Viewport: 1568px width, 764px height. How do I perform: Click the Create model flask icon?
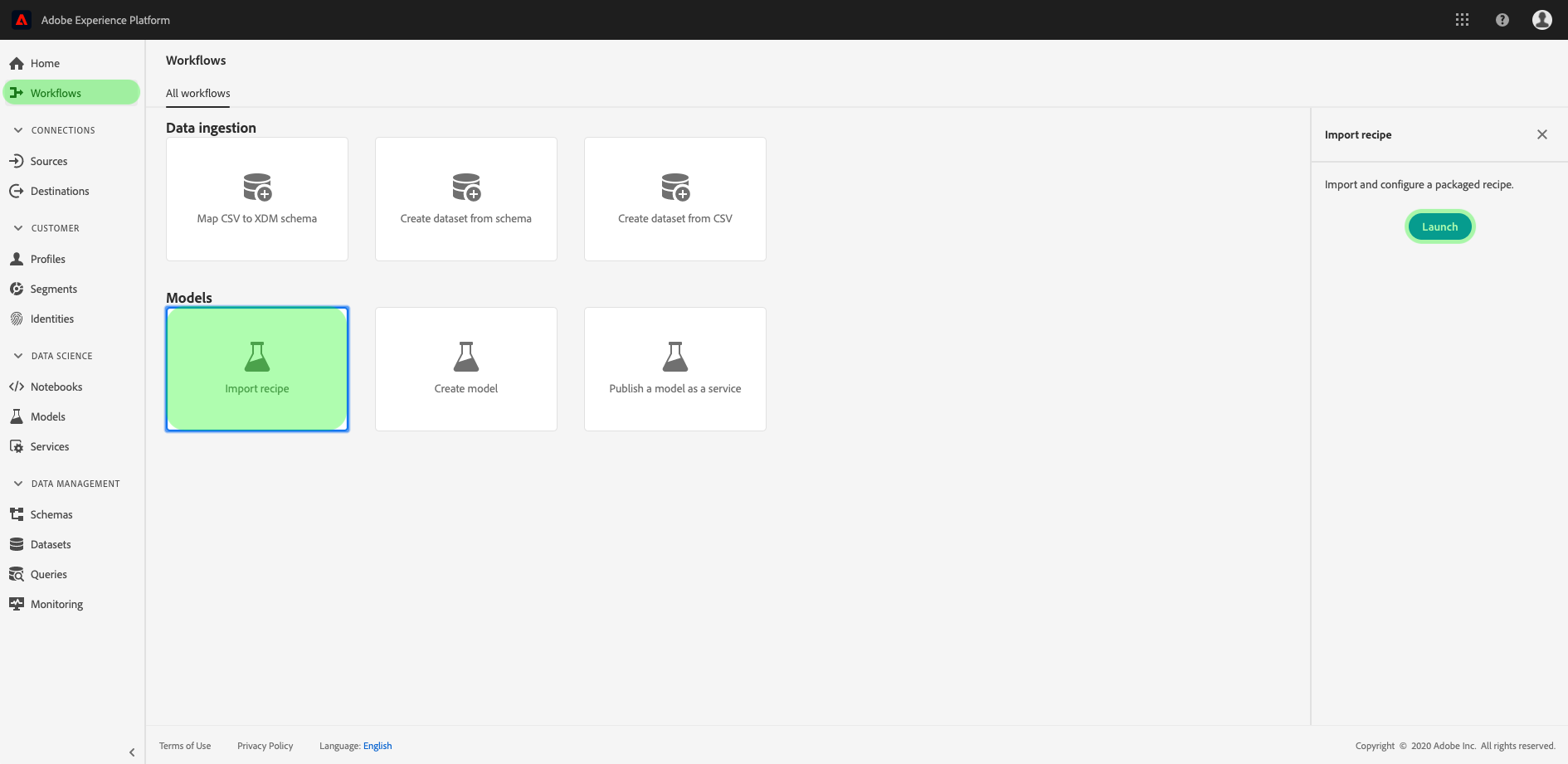466,357
